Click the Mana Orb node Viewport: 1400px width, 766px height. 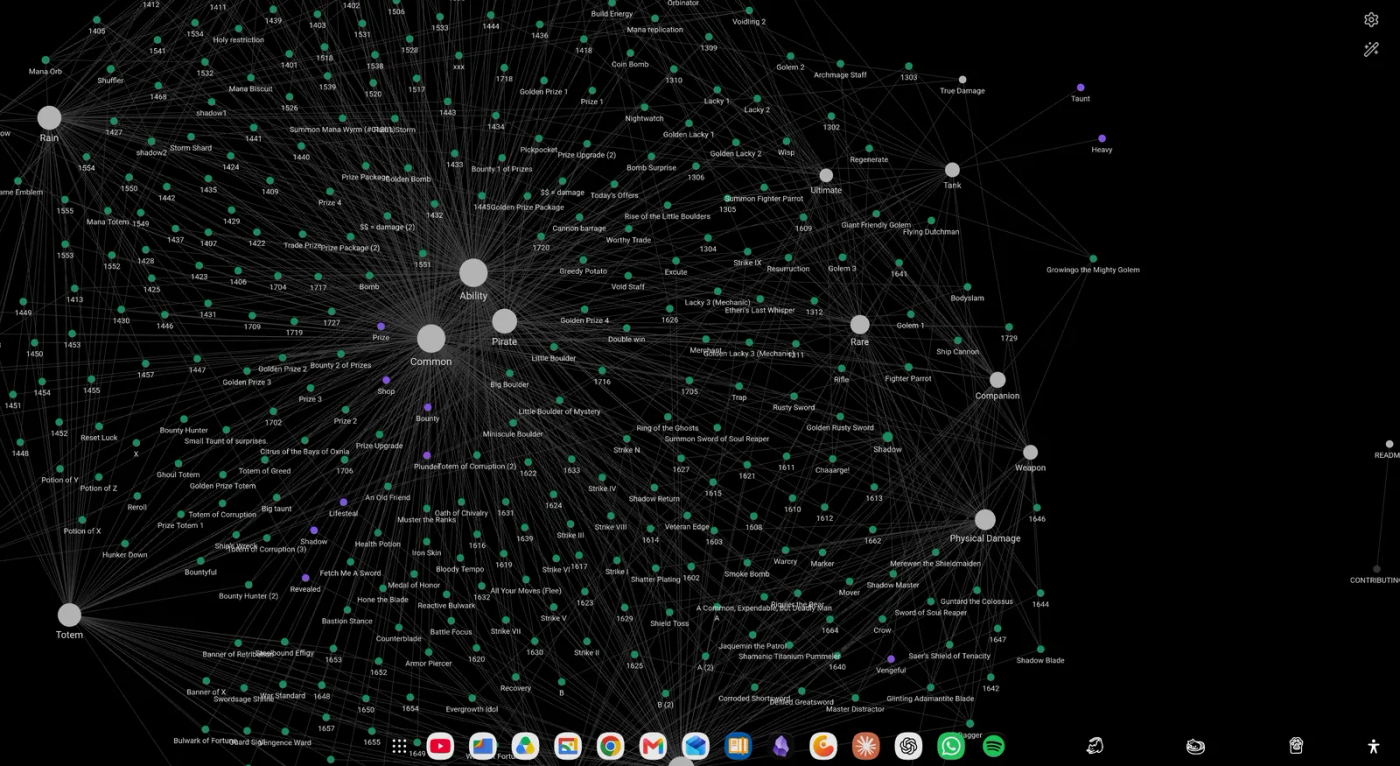coord(45,60)
